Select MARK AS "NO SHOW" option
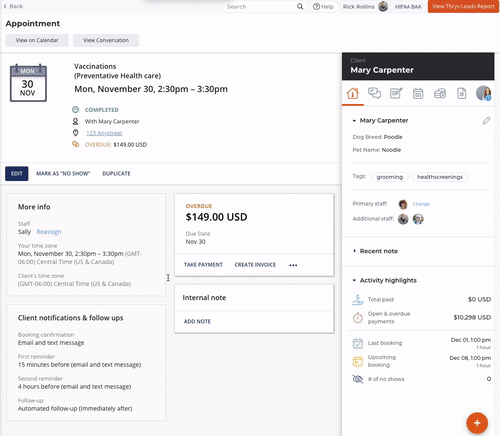 coord(63,173)
